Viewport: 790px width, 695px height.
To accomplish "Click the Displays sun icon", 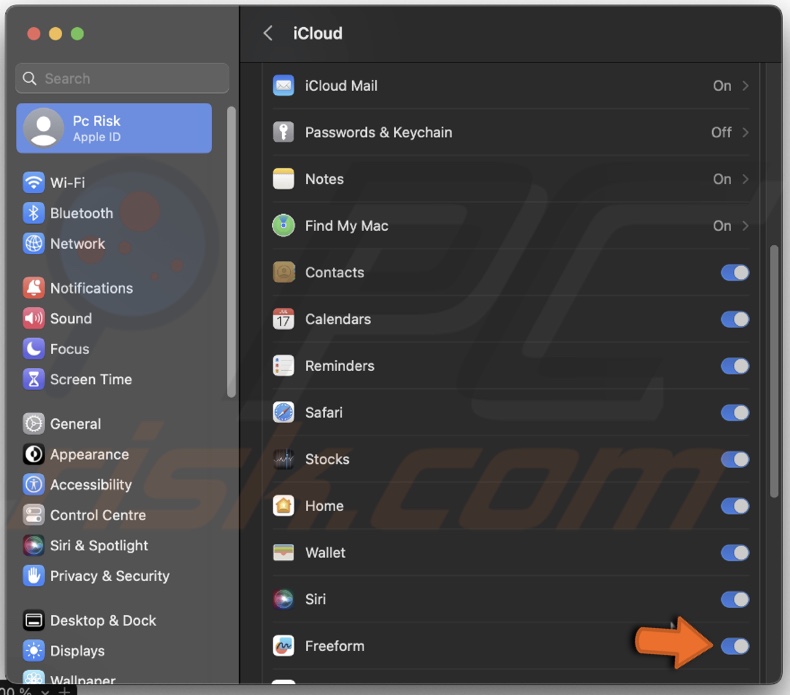I will point(34,651).
